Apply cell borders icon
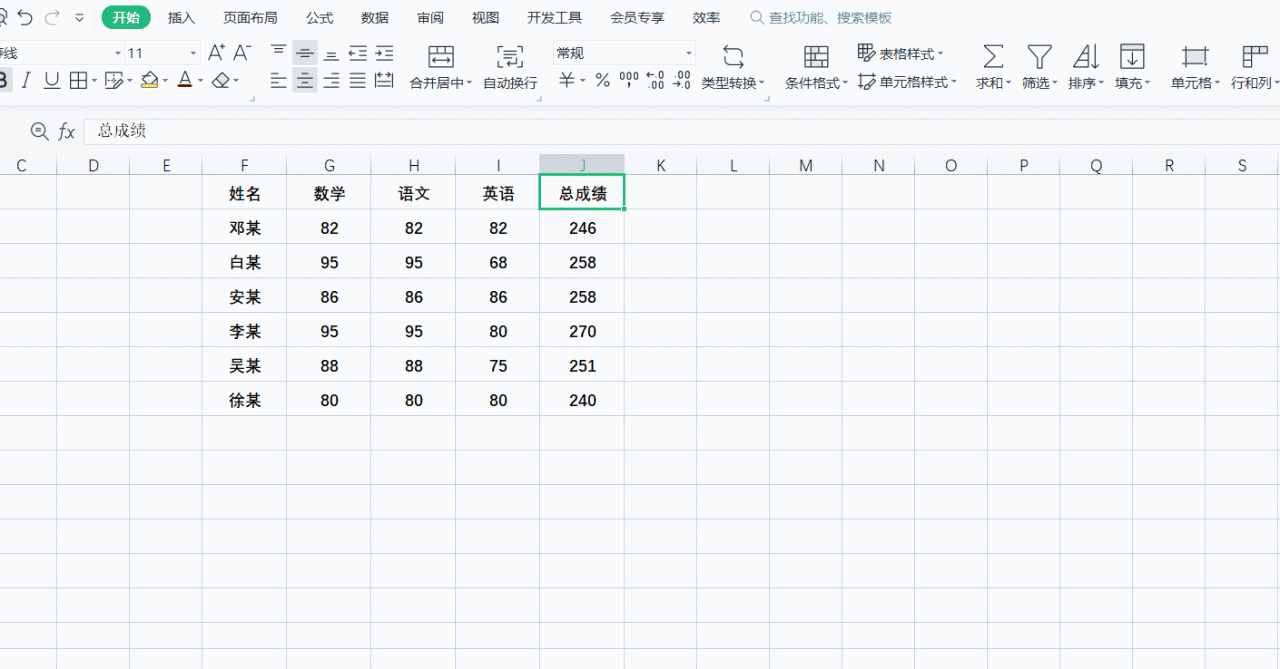Viewport: 1280px width, 669px height. [77, 80]
